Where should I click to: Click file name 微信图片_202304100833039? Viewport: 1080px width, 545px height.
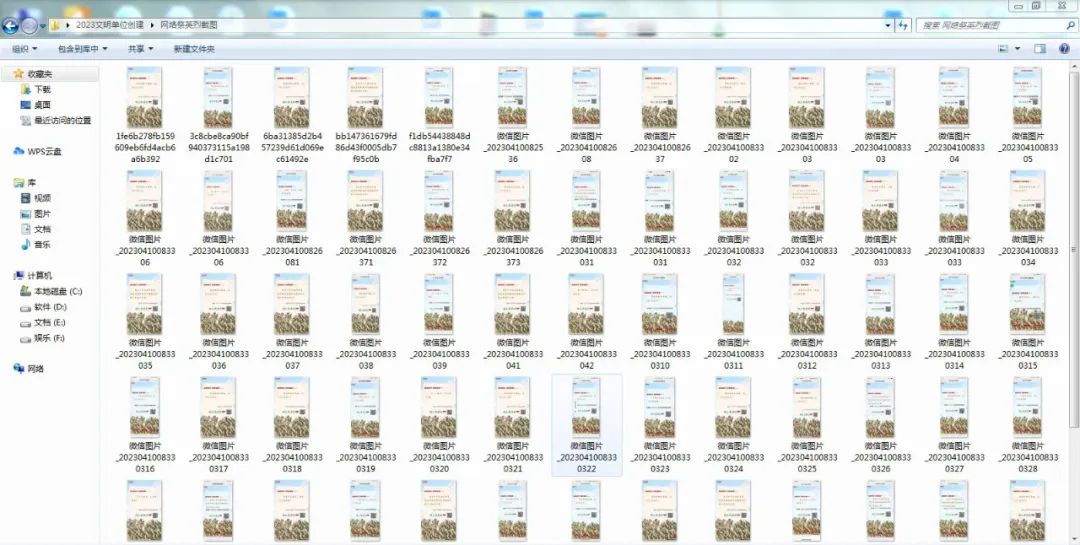[439, 354]
